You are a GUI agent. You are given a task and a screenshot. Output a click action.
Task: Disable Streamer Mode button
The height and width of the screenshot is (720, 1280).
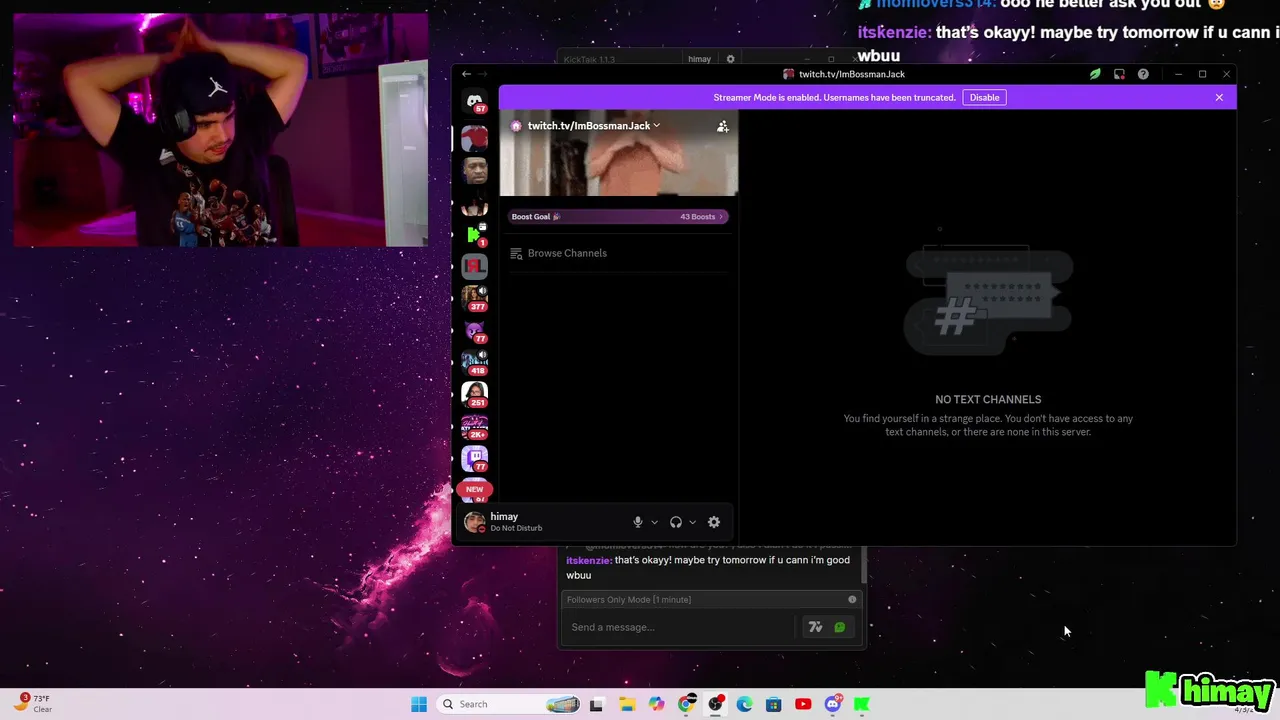[x=984, y=97]
